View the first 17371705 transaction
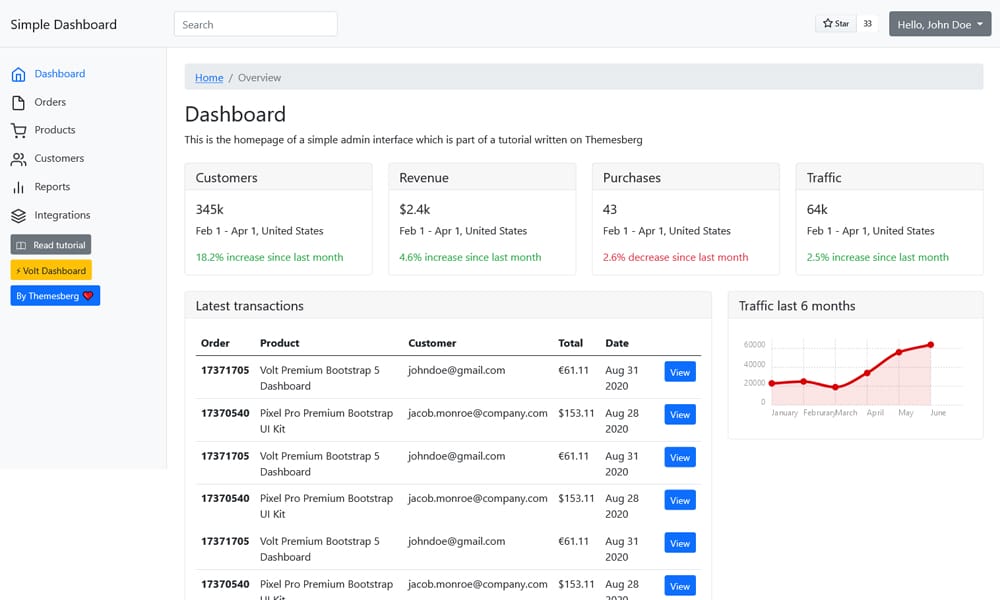The height and width of the screenshot is (600, 1000). pos(679,371)
